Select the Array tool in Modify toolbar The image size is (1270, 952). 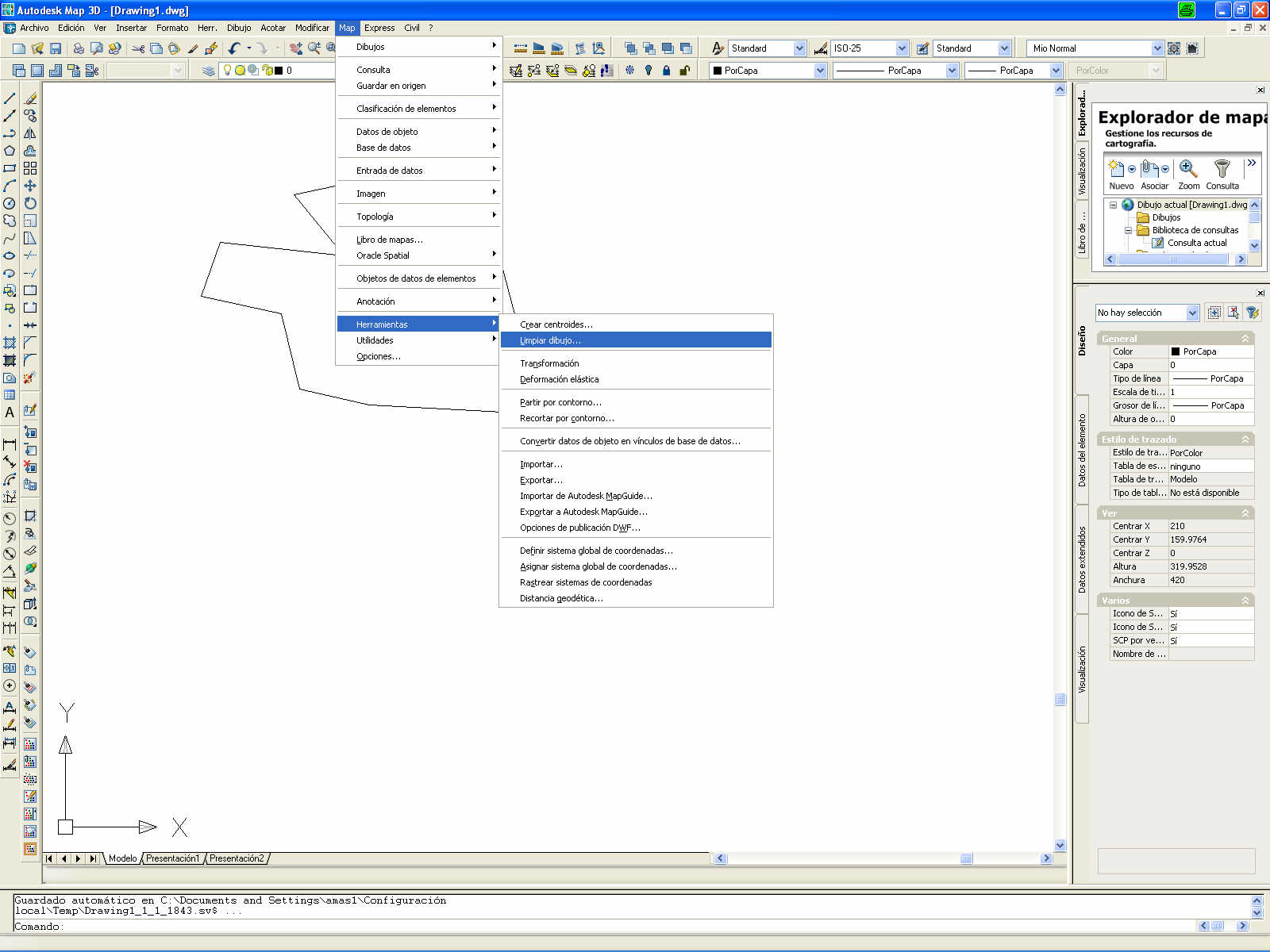30,168
